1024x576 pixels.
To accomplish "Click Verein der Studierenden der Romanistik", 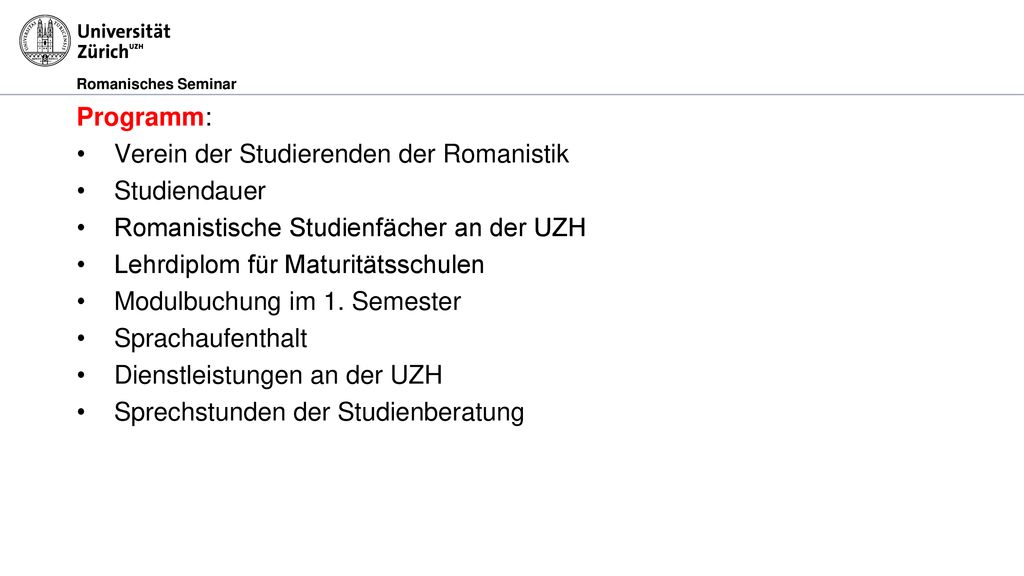I will pos(342,154).
